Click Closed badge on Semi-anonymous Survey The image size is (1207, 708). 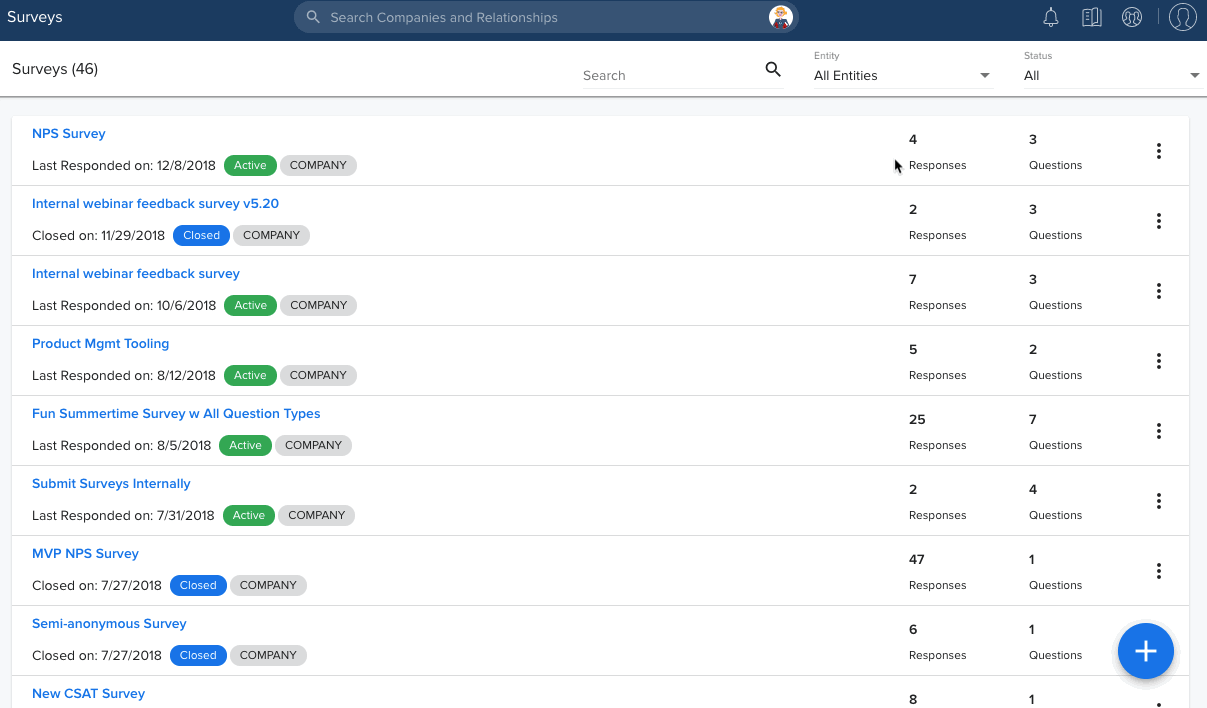(x=198, y=655)
